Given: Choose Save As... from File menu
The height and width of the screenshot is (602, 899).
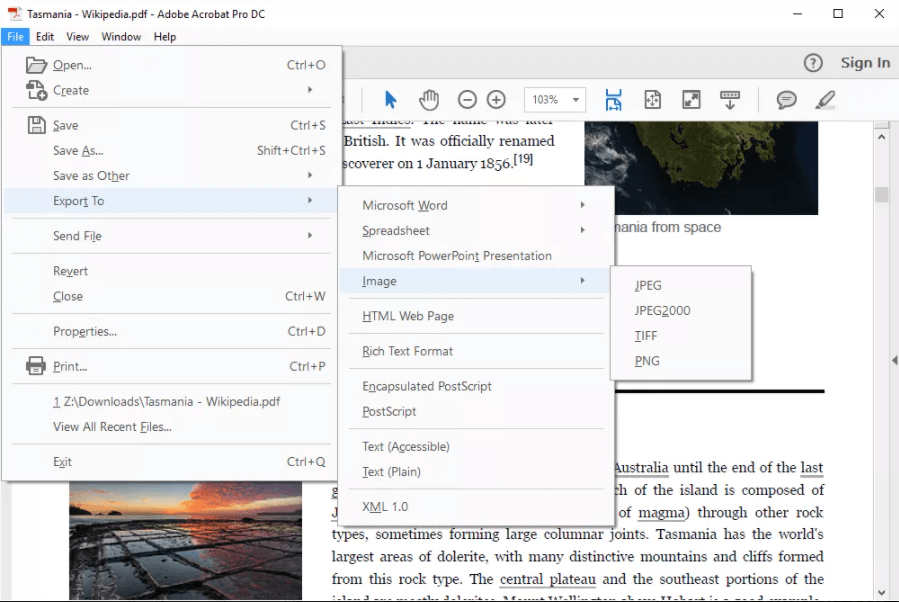Looking at the screenshot, I should pyautogui.click(x=170, y=150).
